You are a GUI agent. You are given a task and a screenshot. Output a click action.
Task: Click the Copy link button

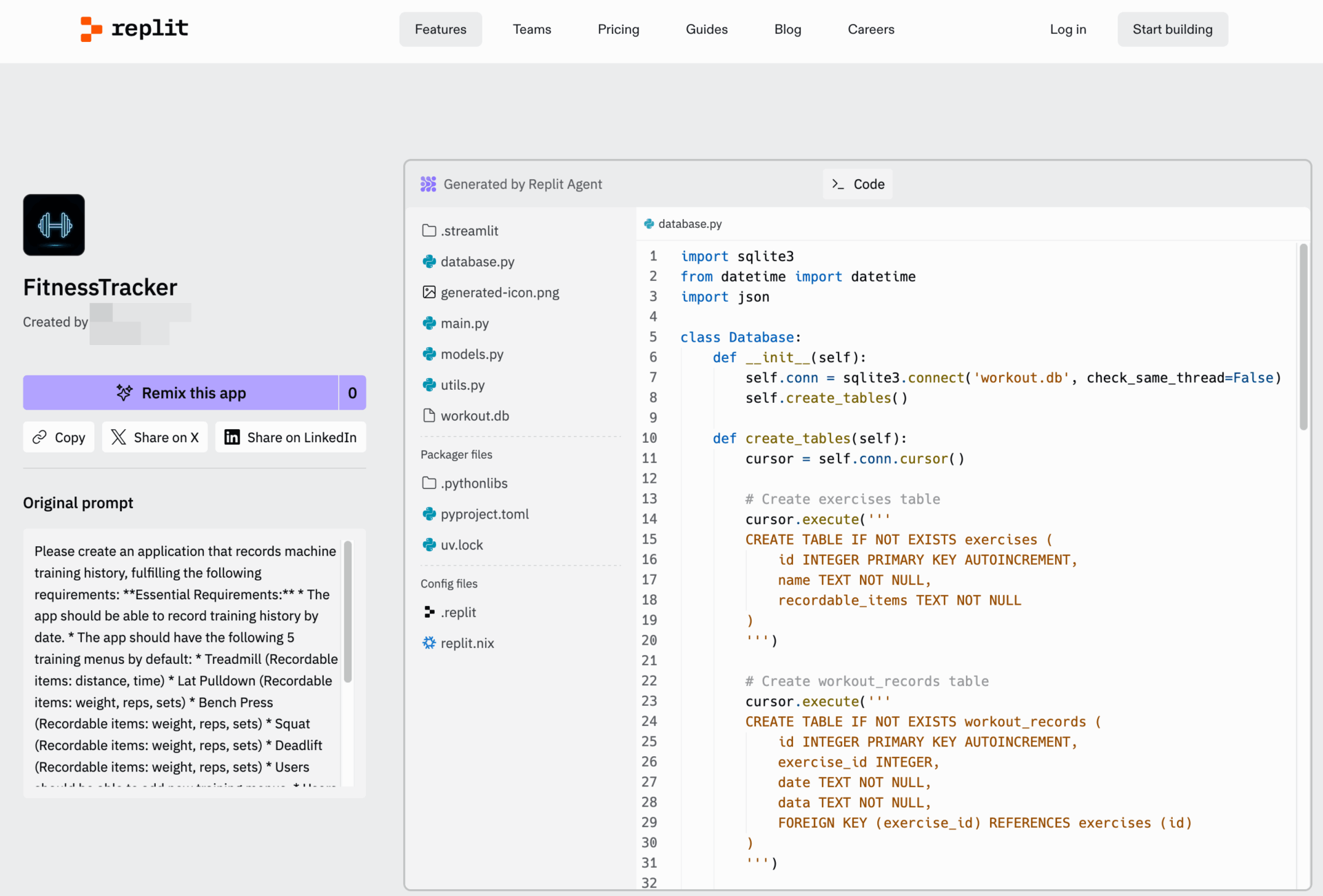pos(59,437)
